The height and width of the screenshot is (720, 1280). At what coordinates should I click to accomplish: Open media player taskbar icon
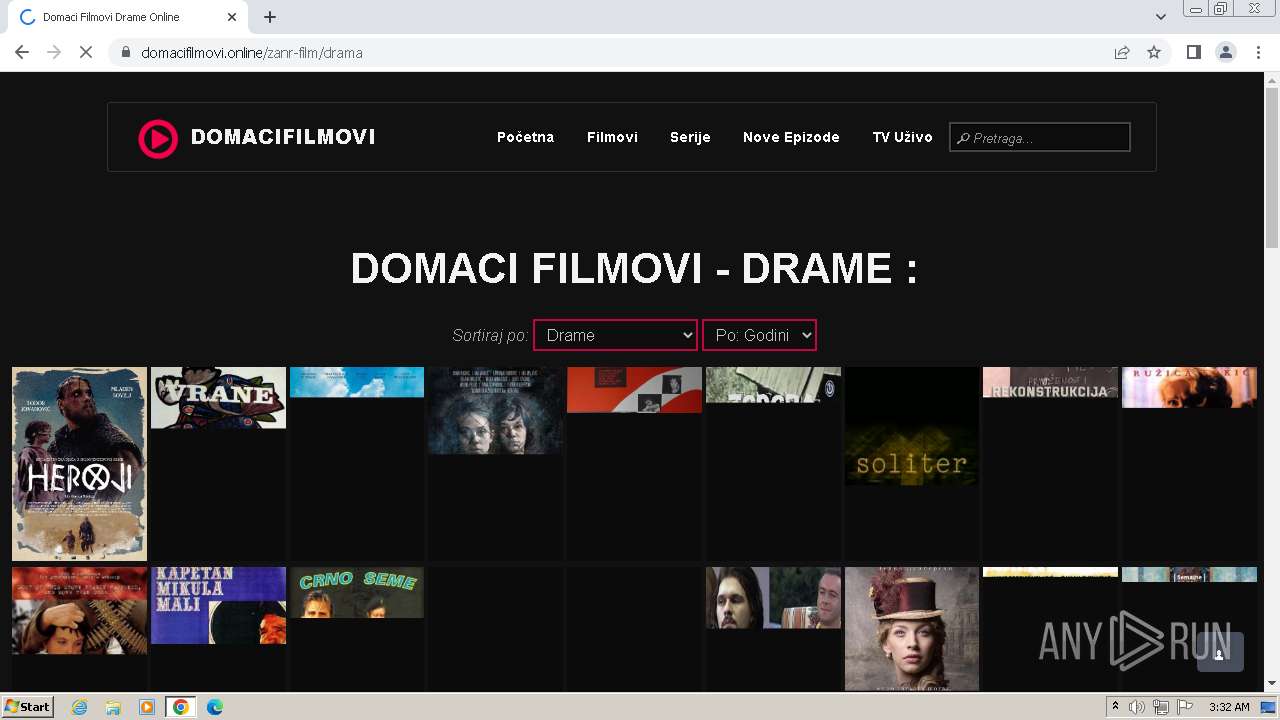click(x=147, y=707)
